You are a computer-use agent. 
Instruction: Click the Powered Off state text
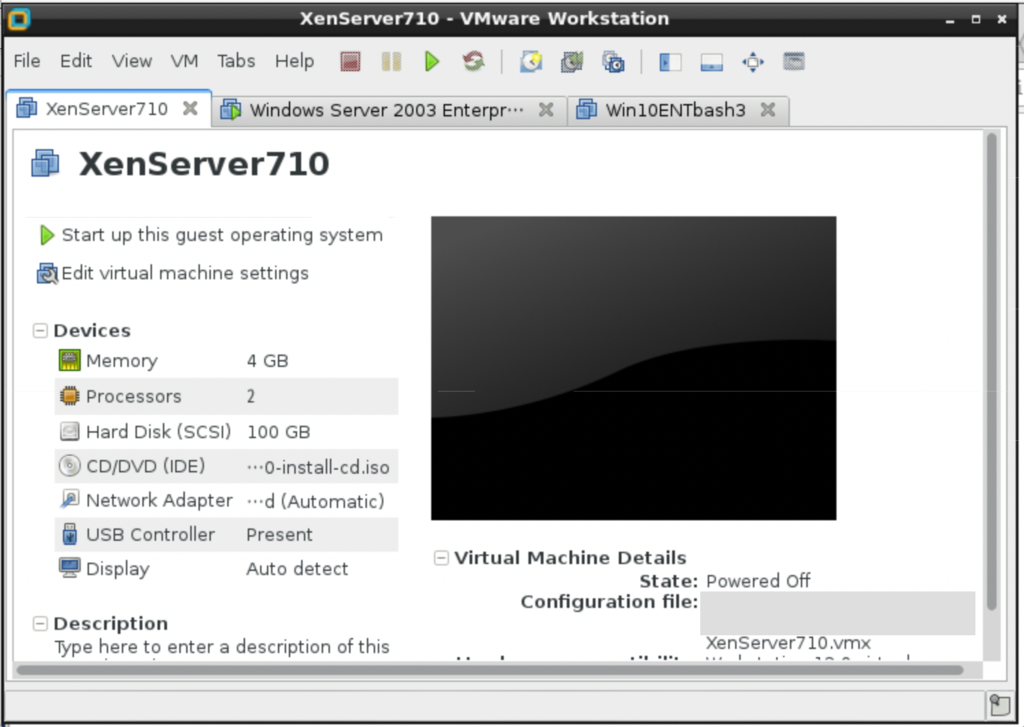758,581
